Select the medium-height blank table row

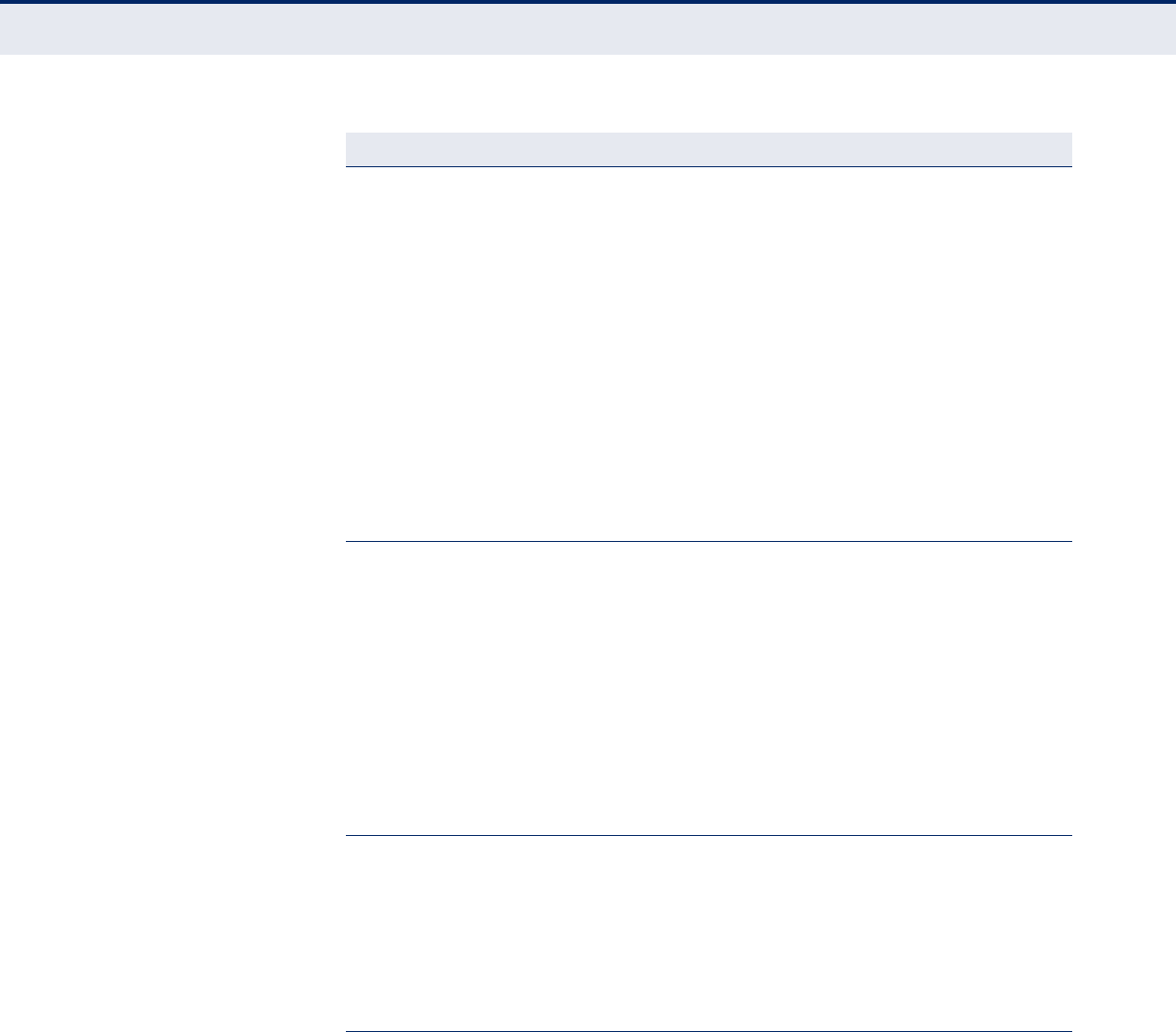click(x=708, y=689)
